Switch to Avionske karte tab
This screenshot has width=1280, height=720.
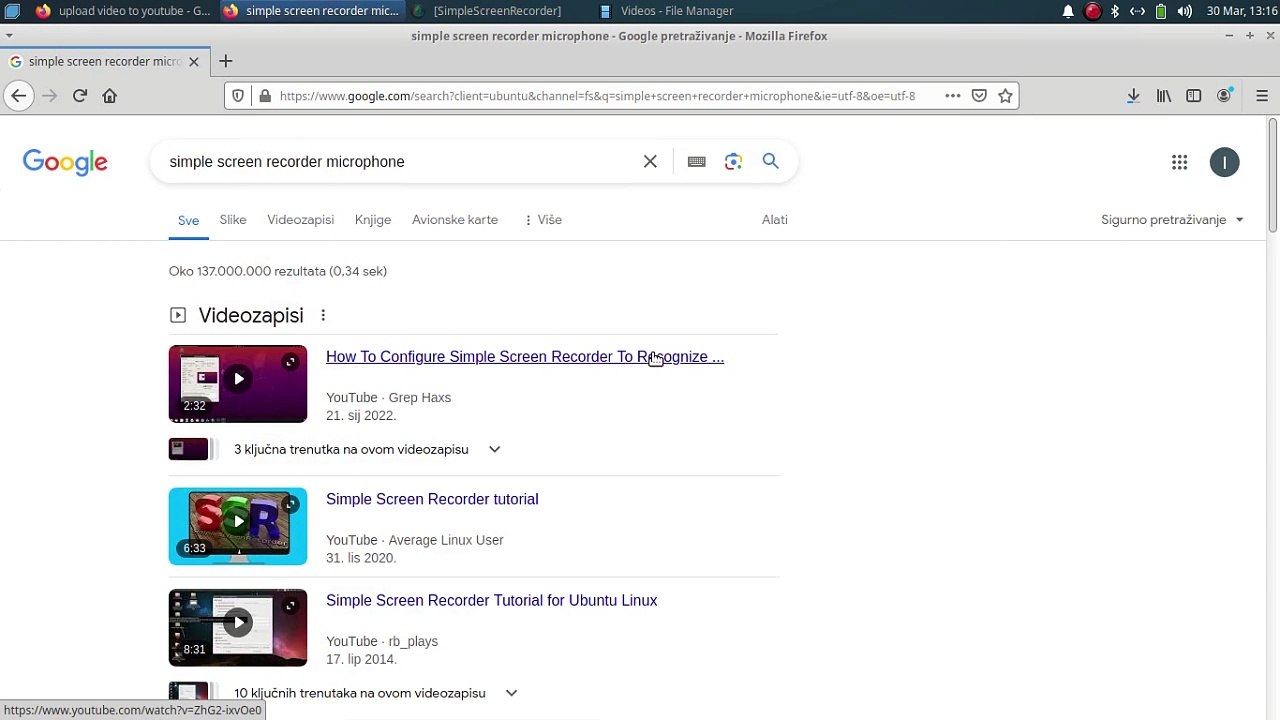coord(455,220)
